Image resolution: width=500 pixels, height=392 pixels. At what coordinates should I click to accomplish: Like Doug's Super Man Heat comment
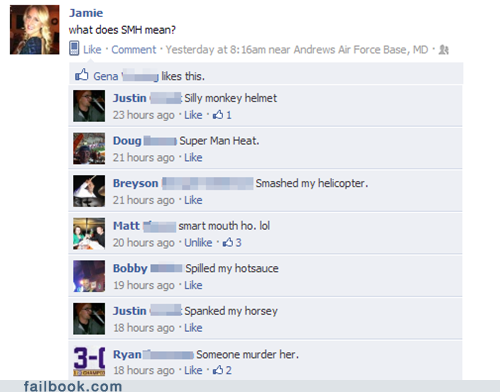pyautogui.click(x=193, y=157)
